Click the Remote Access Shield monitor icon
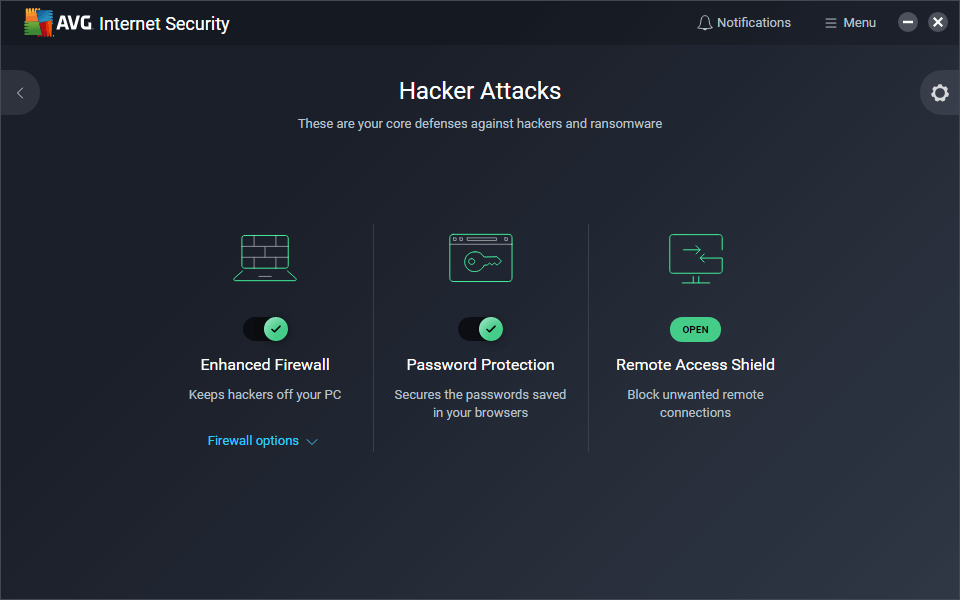960x600 pixels. tap(695, 258)
